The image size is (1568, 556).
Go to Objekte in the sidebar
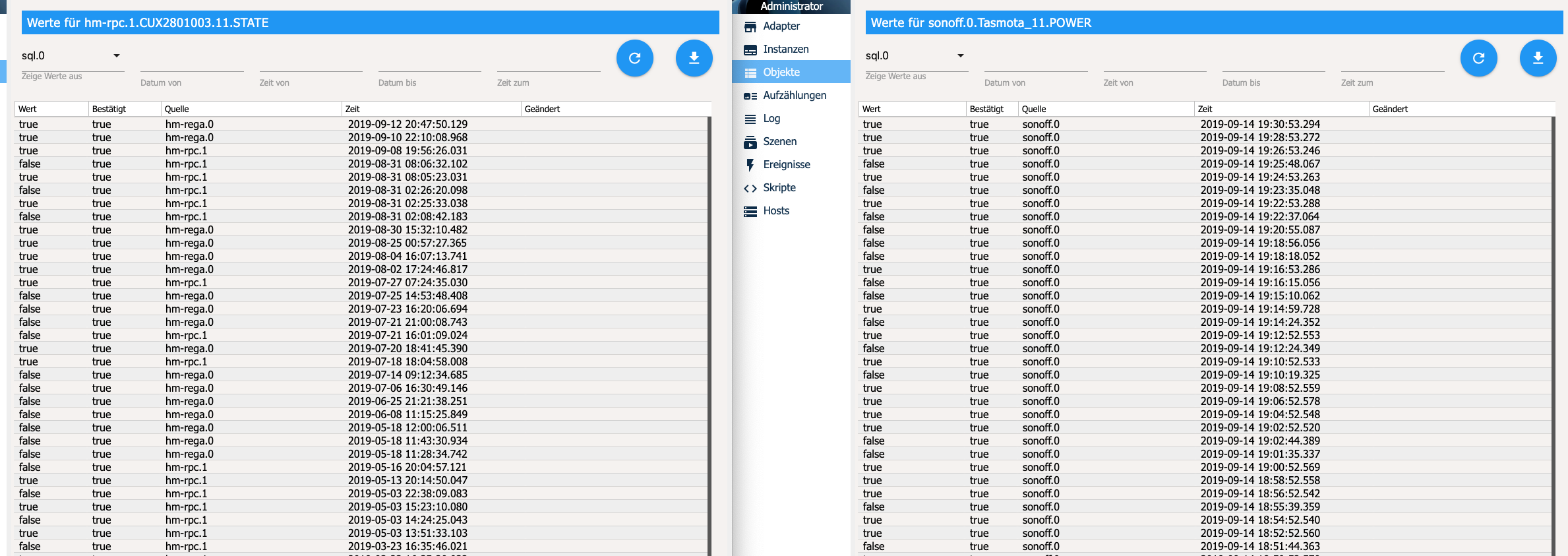[791, 72]
